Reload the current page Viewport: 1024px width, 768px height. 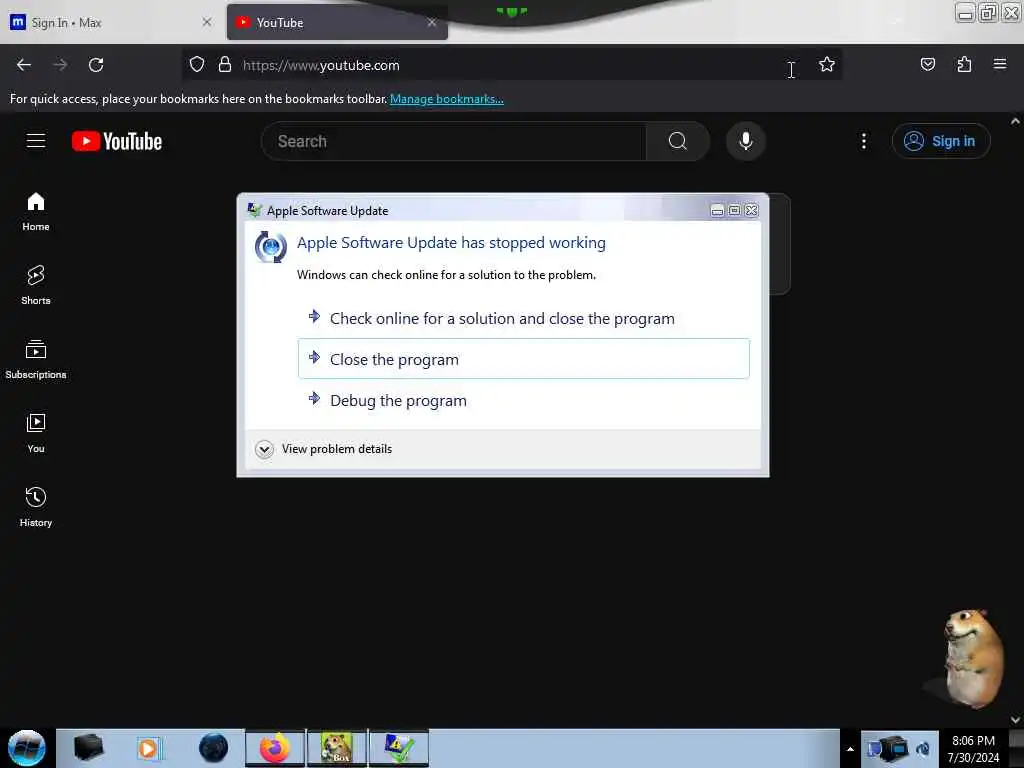point(96,65)
